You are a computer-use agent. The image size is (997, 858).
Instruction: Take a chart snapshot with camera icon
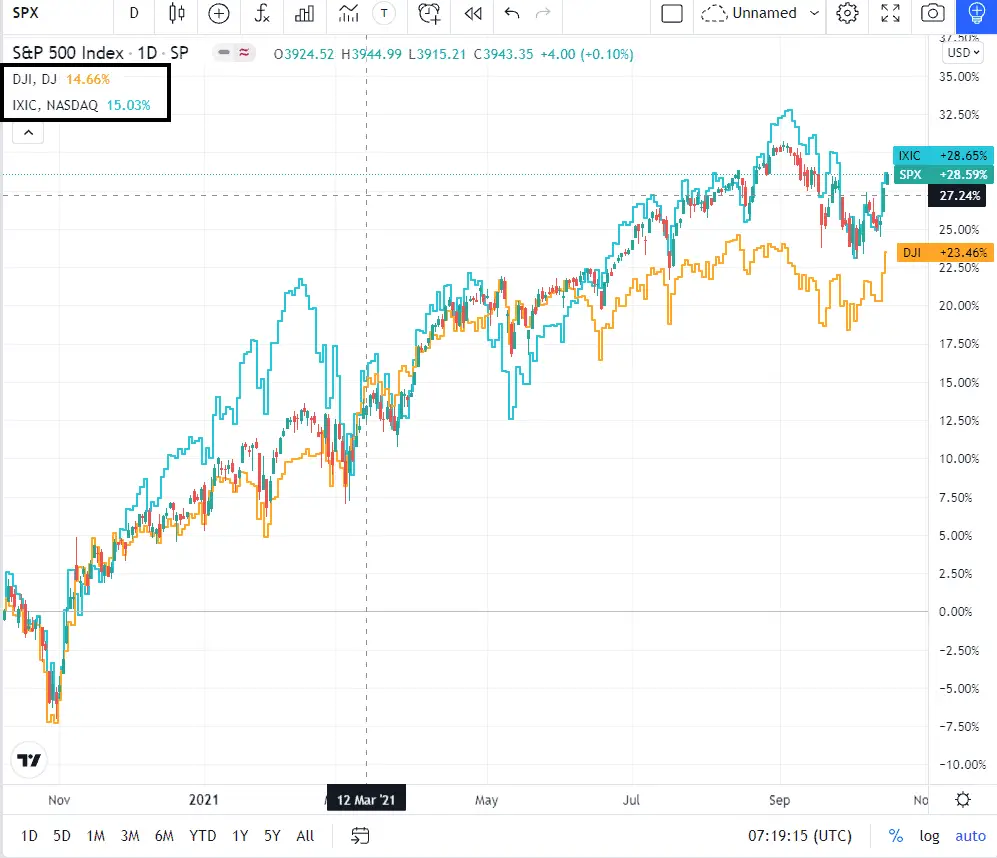point(933,13)
